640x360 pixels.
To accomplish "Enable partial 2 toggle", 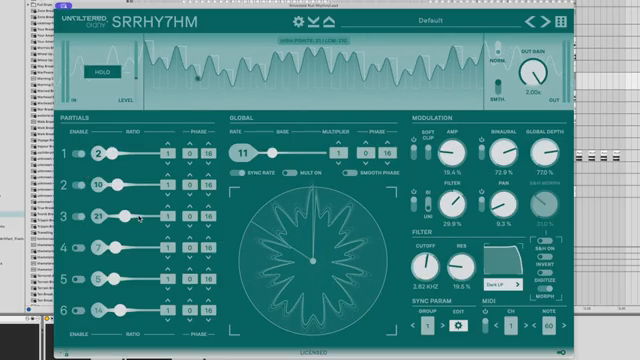I will click(78, 185).
